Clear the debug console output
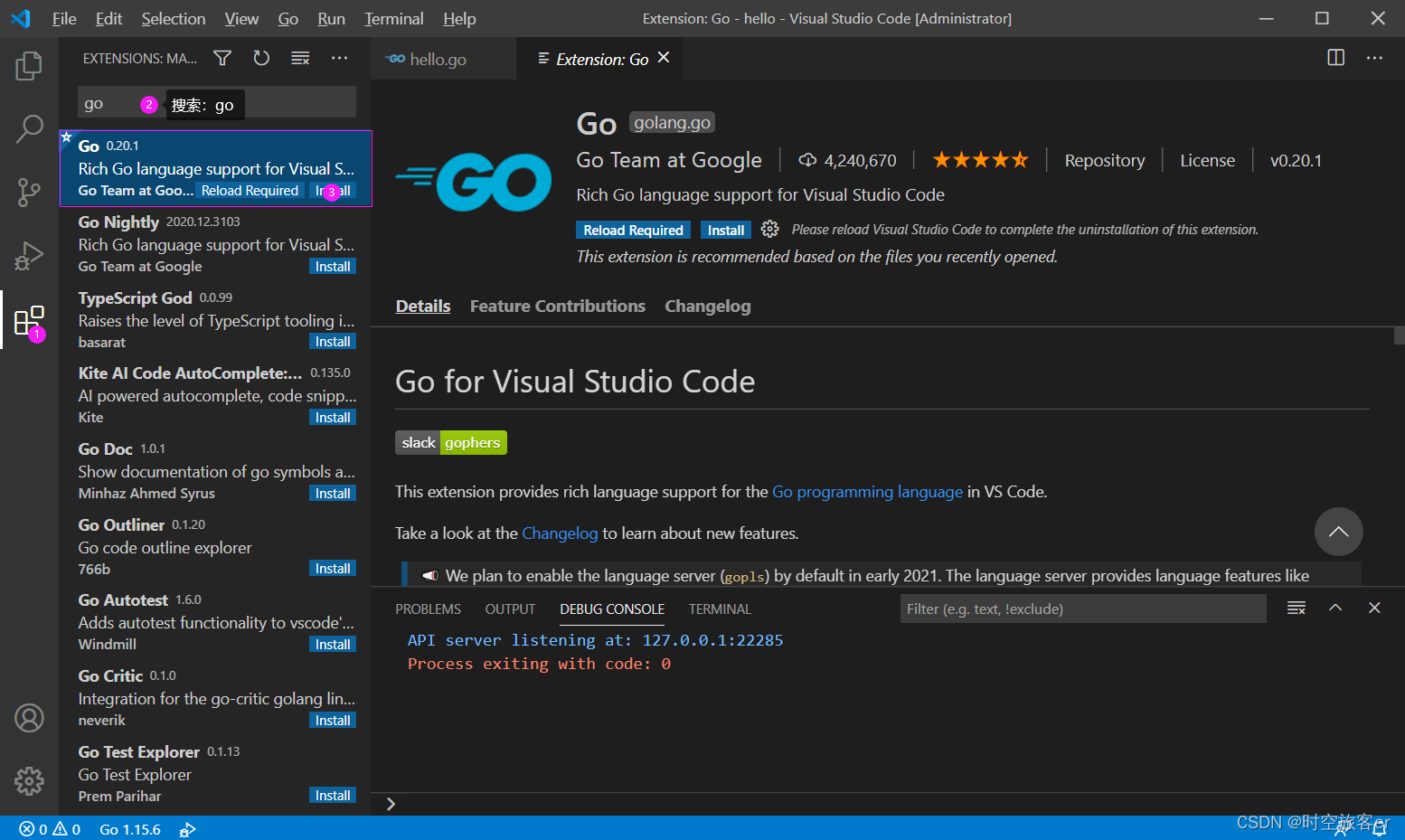 (1297, 609)
